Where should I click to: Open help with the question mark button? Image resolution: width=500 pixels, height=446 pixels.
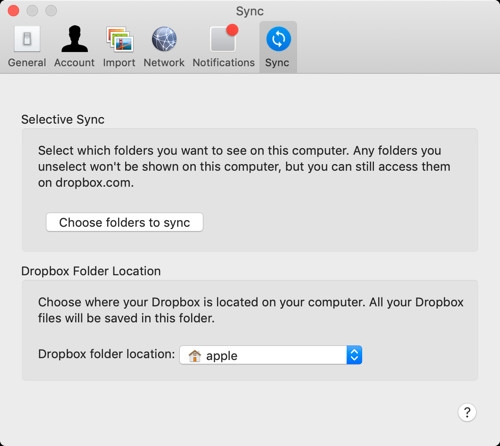pos(467,413)
